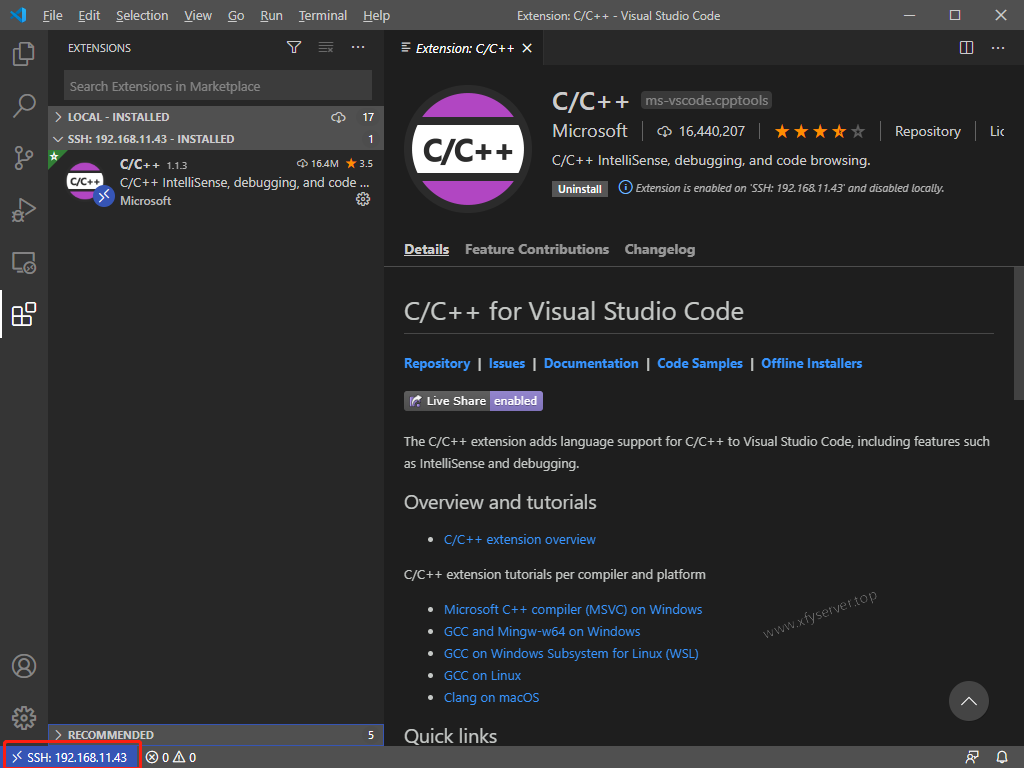Viewport: 1024px width, 768px height.
Task: Open the Remote Explorer icon
Action: click(23, 262)
